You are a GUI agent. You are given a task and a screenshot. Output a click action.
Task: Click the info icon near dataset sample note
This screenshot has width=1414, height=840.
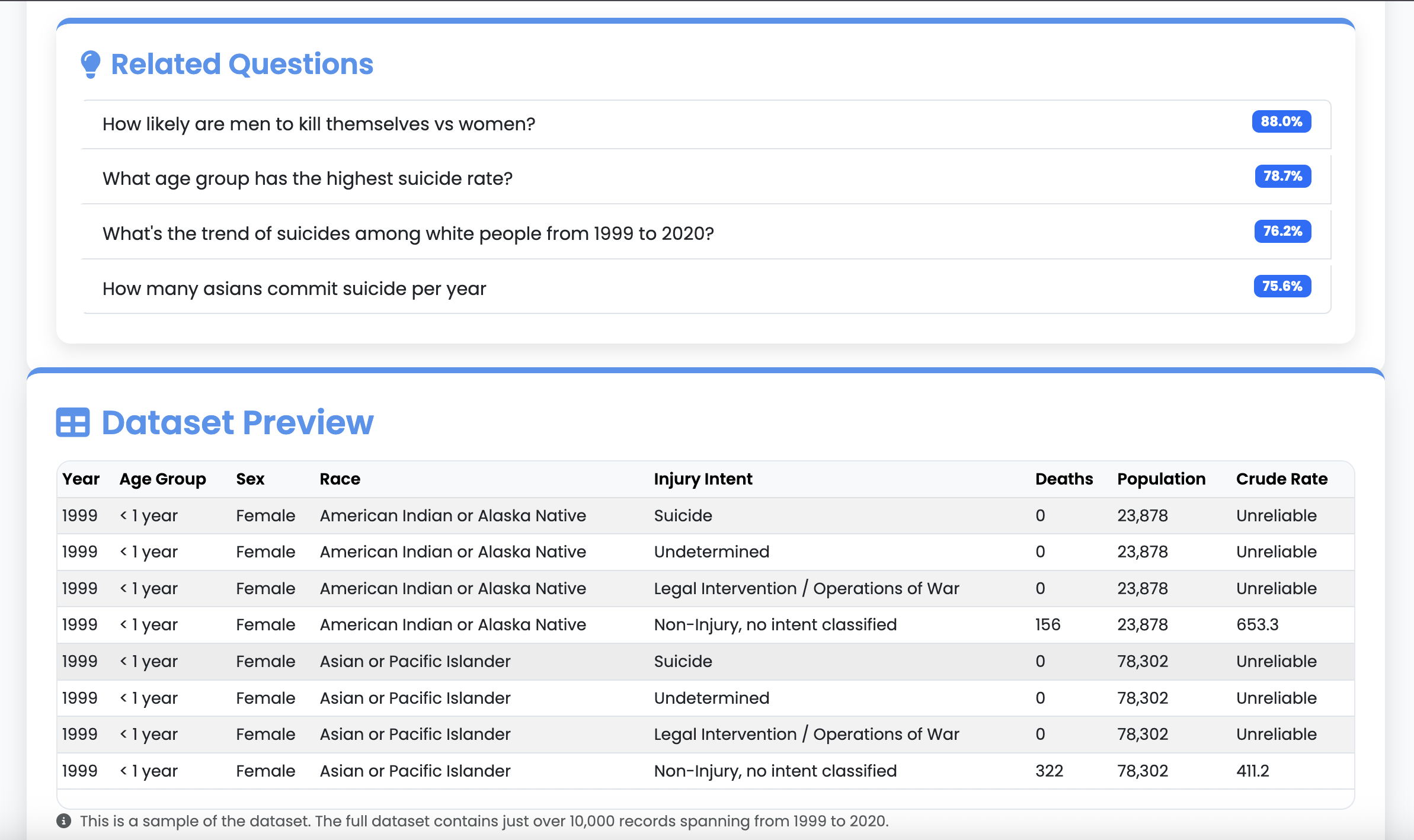click(x=64, y=821)
